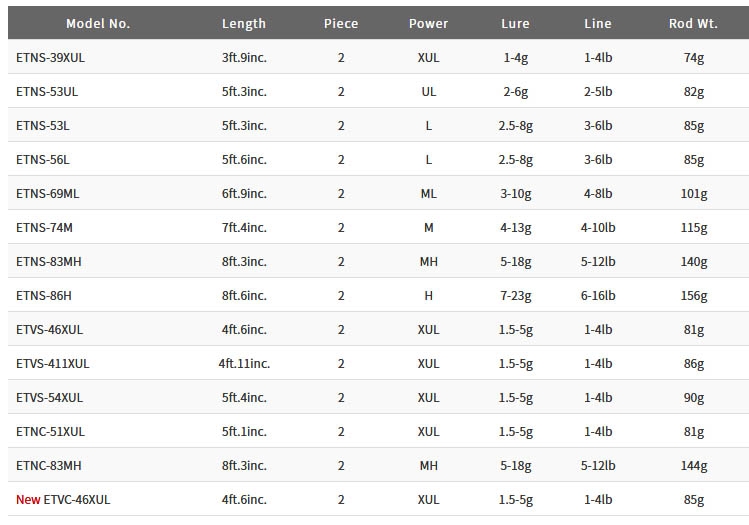Click the Lure column header
The image size is (749, 525).
tap(515, 23)
